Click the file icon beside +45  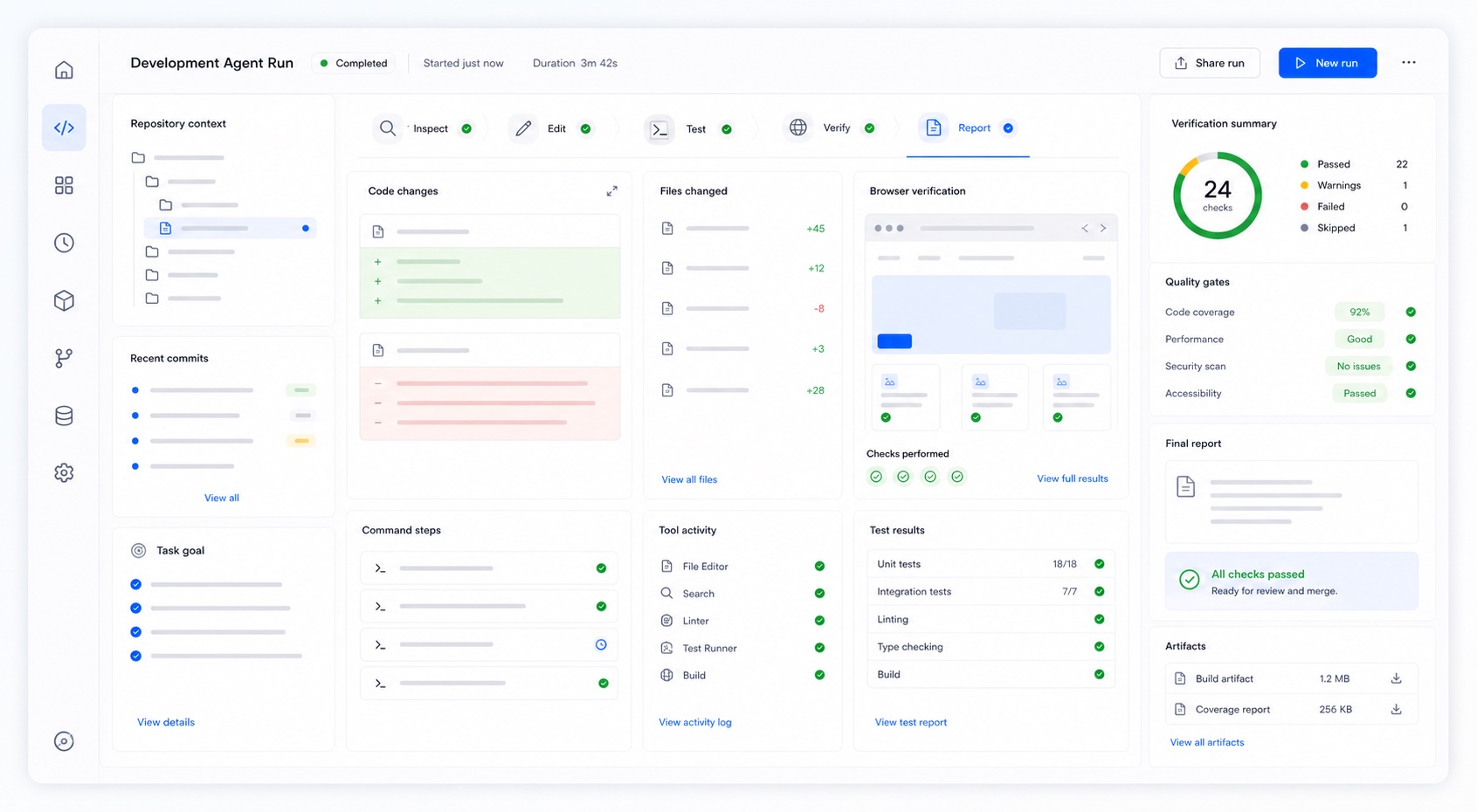tap(667, 228)
